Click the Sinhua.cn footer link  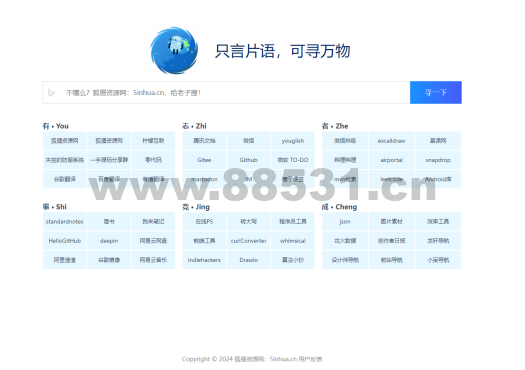pyautogui.click(x=283, y=359)
